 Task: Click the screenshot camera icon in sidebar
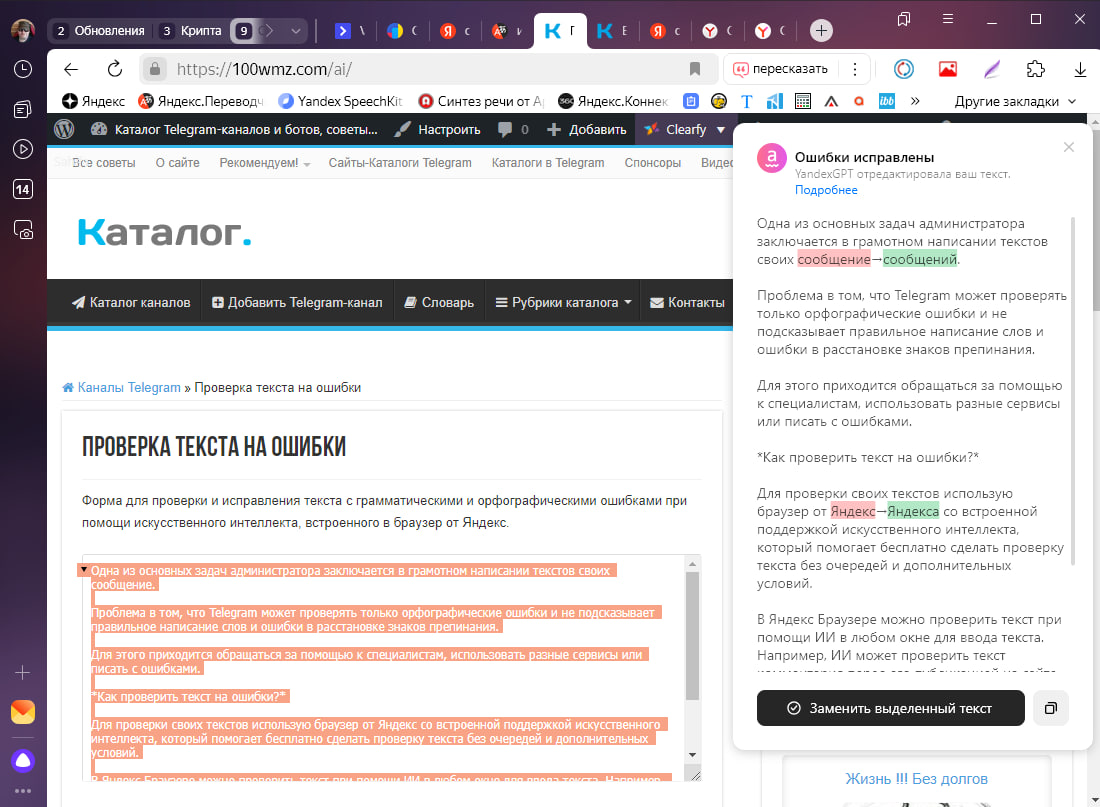coord(23,229)
